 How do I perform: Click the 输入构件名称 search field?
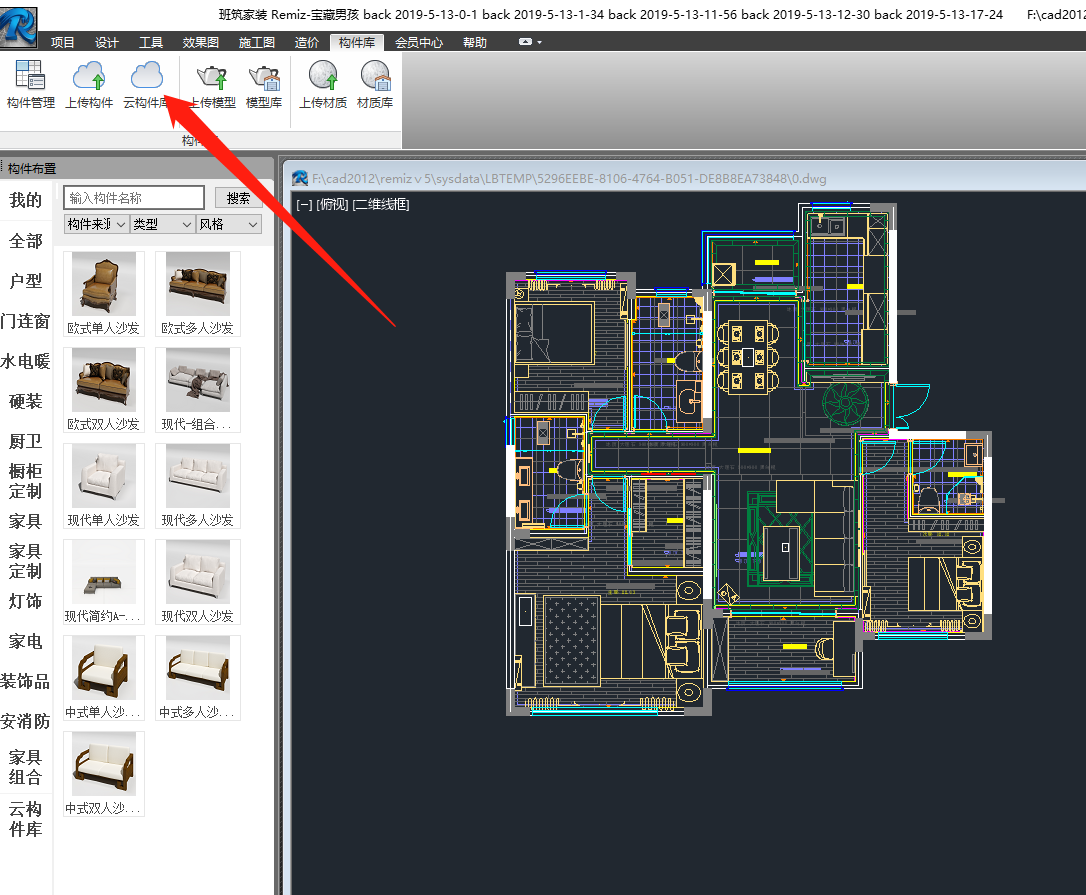[x=134, y=198]
